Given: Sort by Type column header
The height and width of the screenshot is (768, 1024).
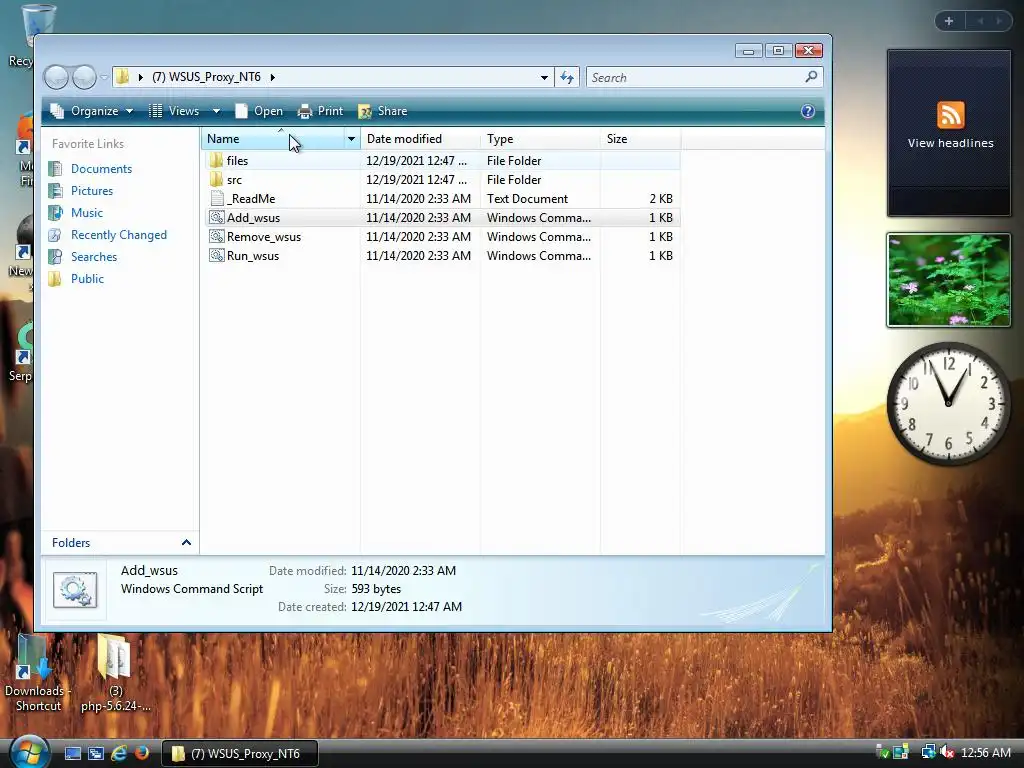Looking at the screenshot, I should tap(540, 138).
